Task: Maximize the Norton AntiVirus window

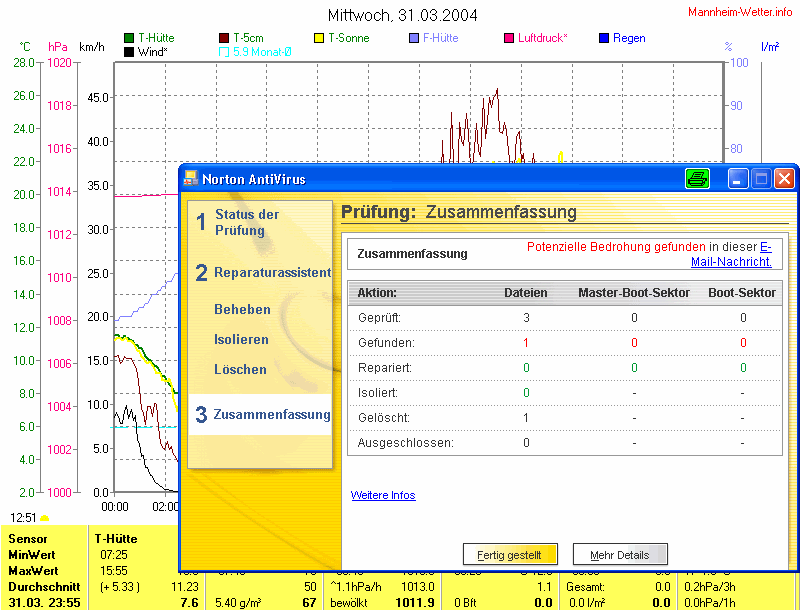Action: (x=761, y=179)
